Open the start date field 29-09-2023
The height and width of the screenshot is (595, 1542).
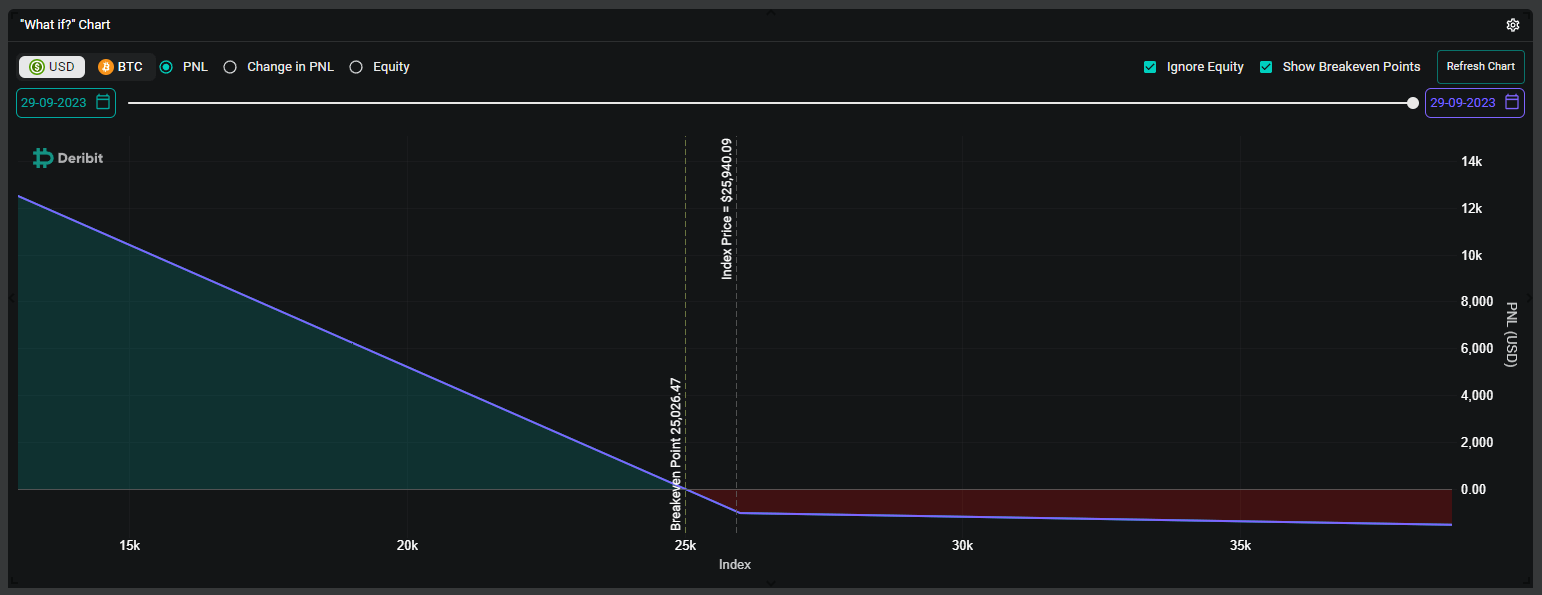coord(66,102)
